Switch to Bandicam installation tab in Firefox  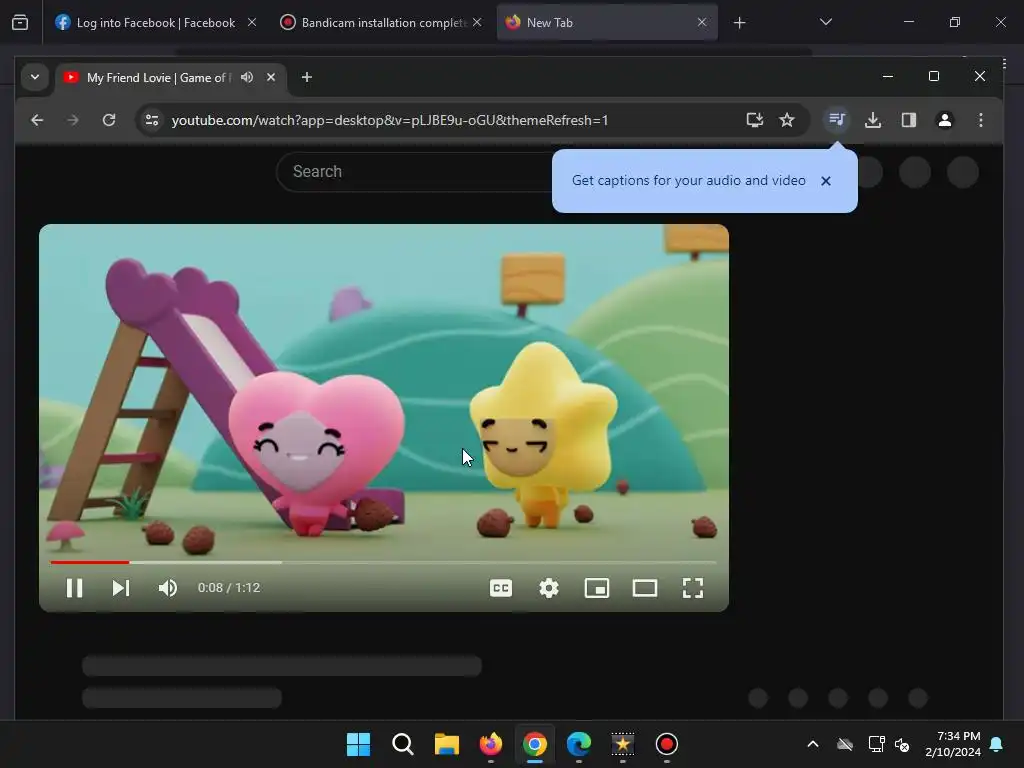(383, 23)
